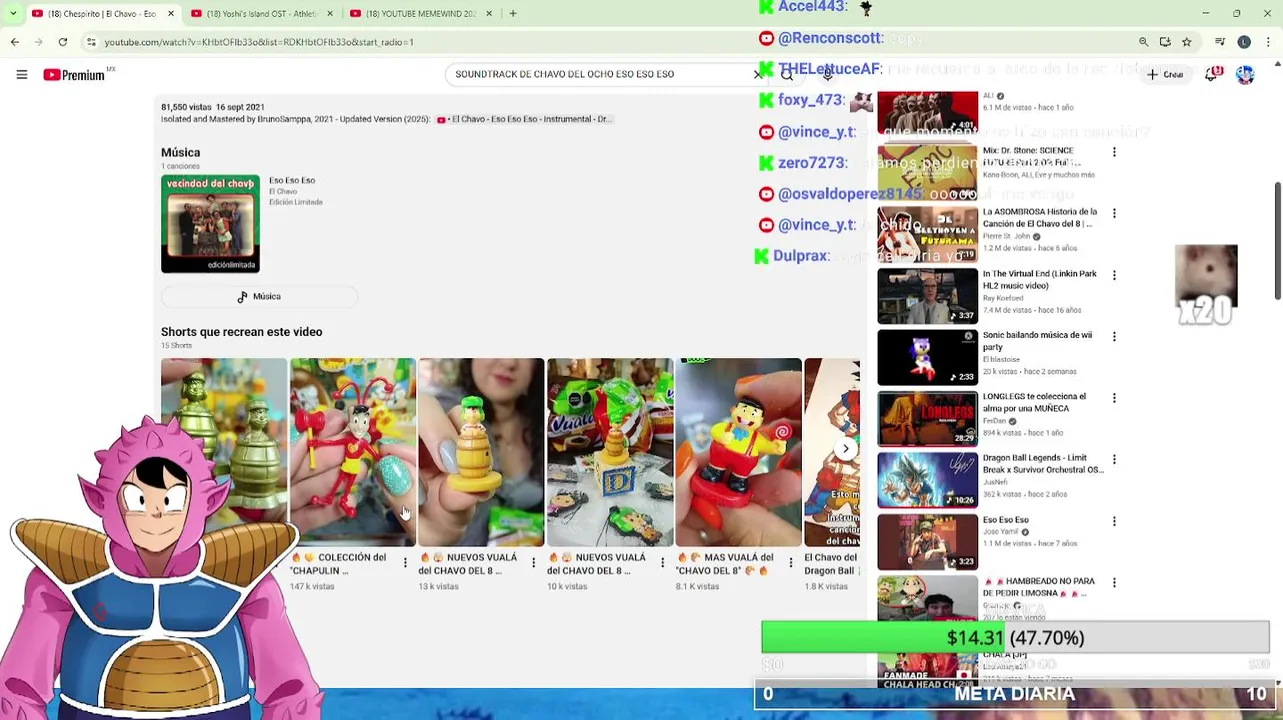Click the YouTube search field
Screen dimensions: 1283x720
pyautogui.click(x=600, y=74)
